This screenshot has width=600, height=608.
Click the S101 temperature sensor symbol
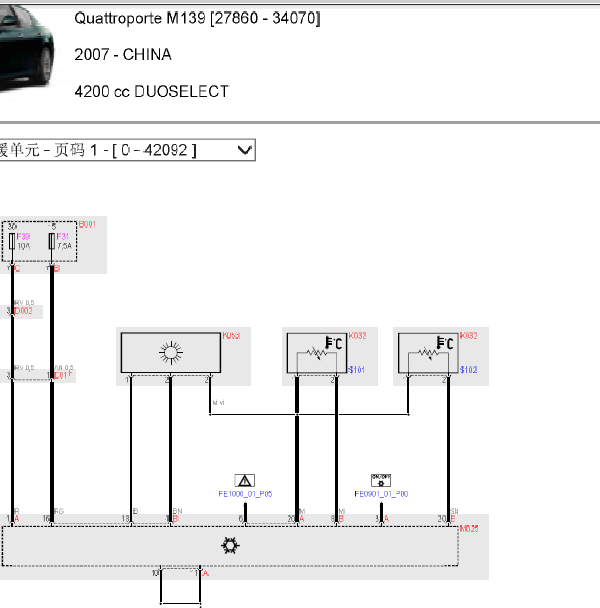[x=316, y=353]
